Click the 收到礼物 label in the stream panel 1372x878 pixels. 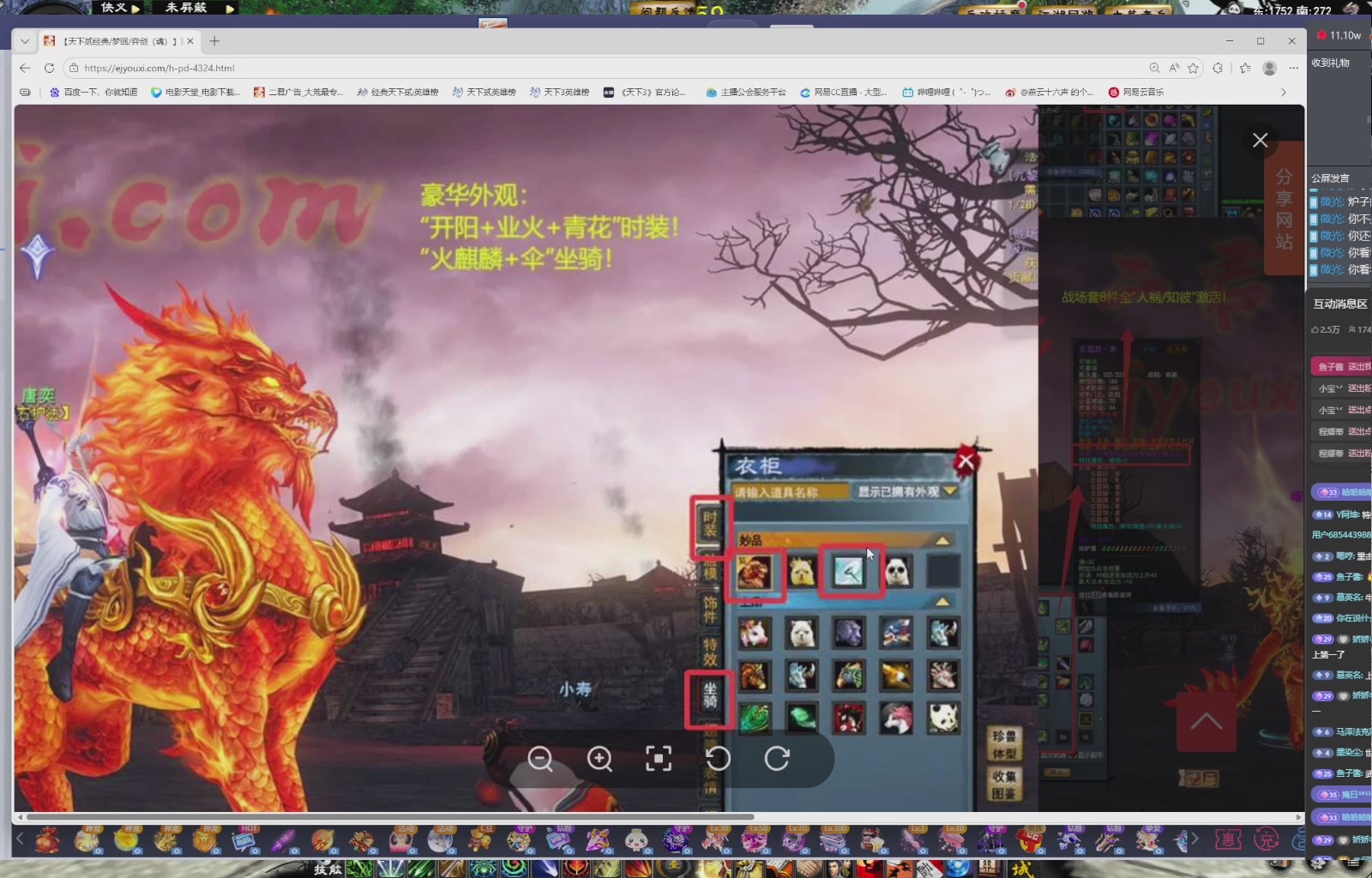pos(1330,63)
